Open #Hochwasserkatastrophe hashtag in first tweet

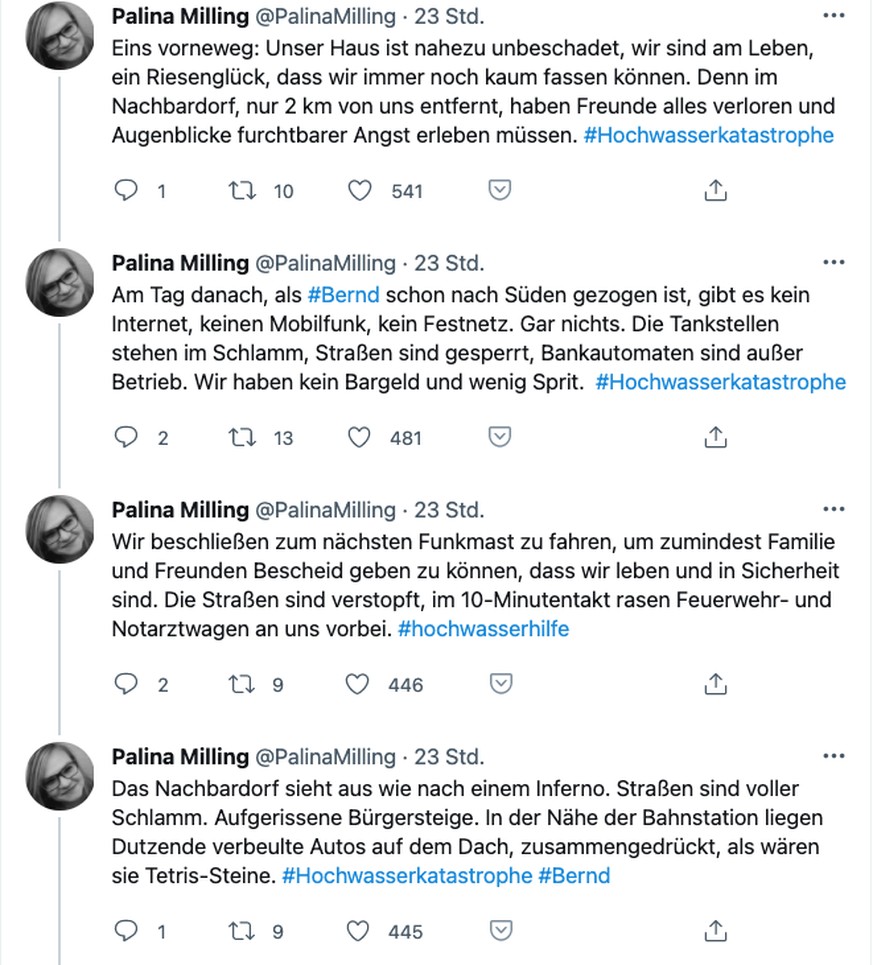pos(709,135)
